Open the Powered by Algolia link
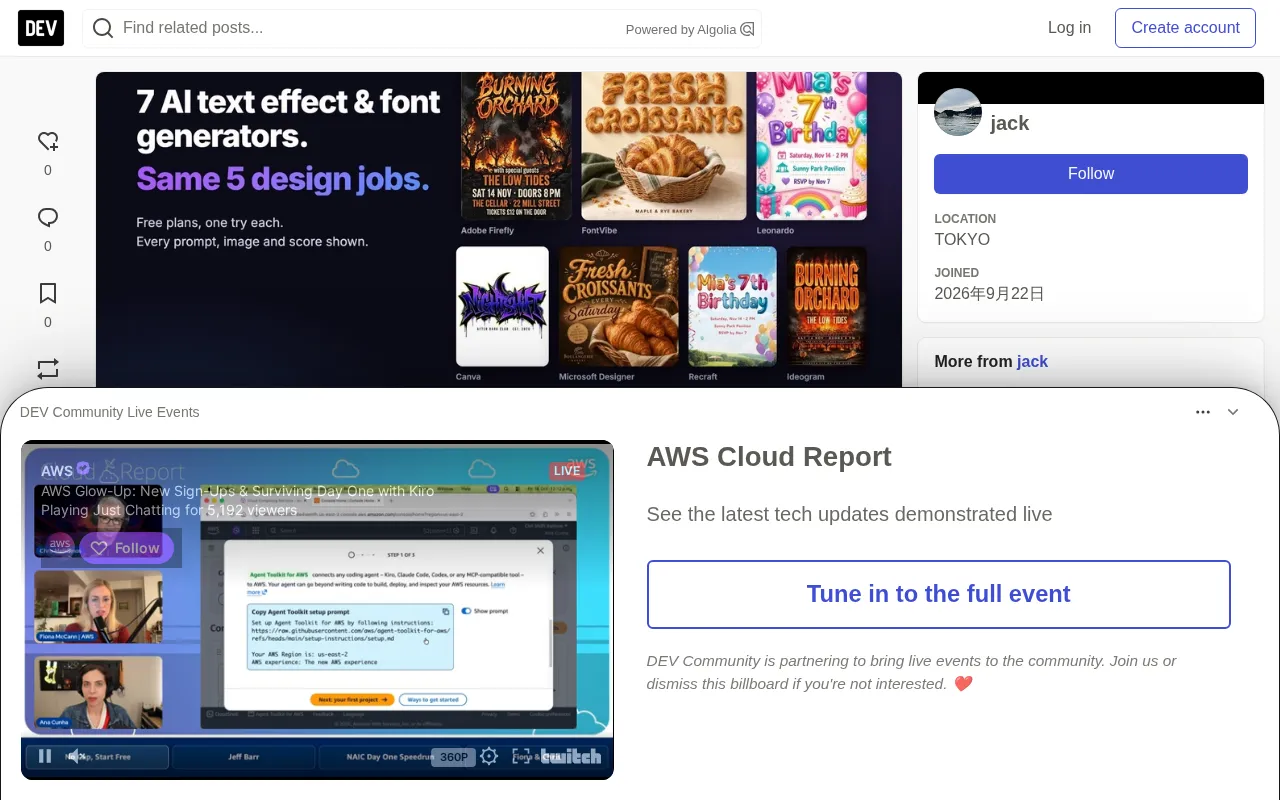 [690, 29]
